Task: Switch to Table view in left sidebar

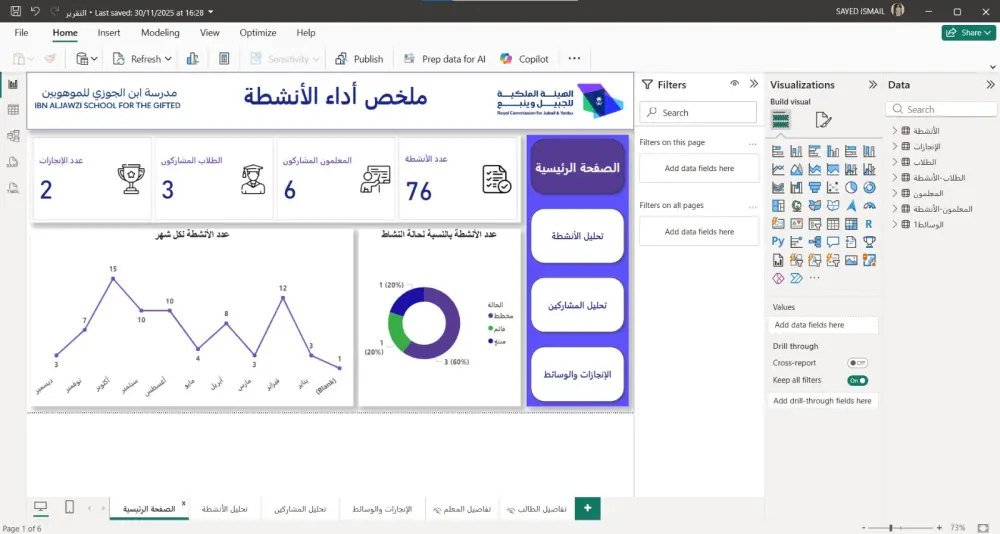Action: point(13,110)
